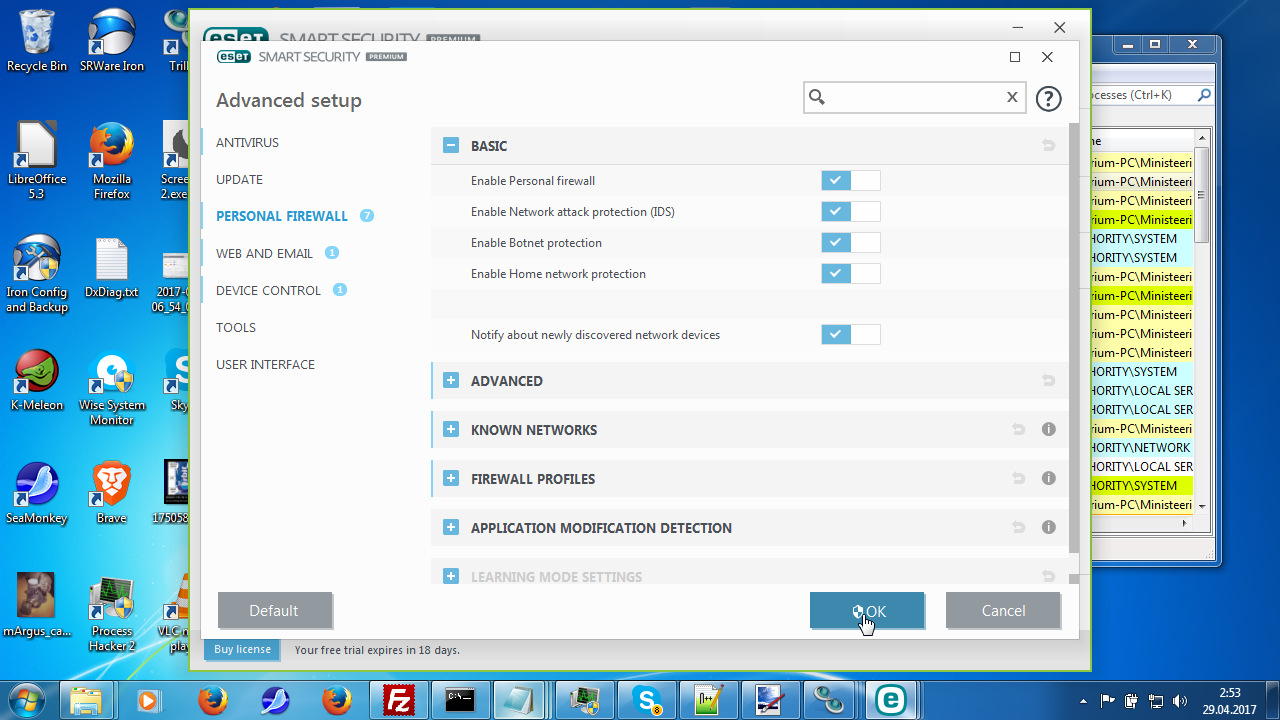Collapse the BASIC section

(451, 146)
